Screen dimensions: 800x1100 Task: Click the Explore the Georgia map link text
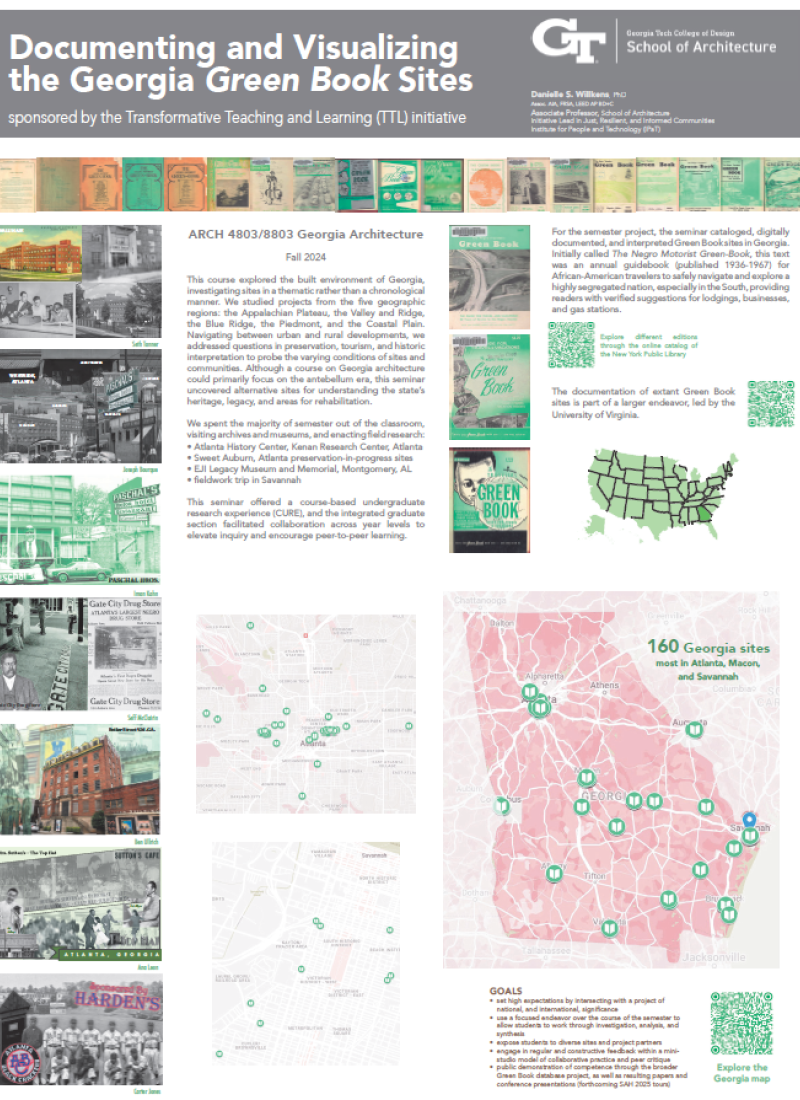(x=742, y=1073)
